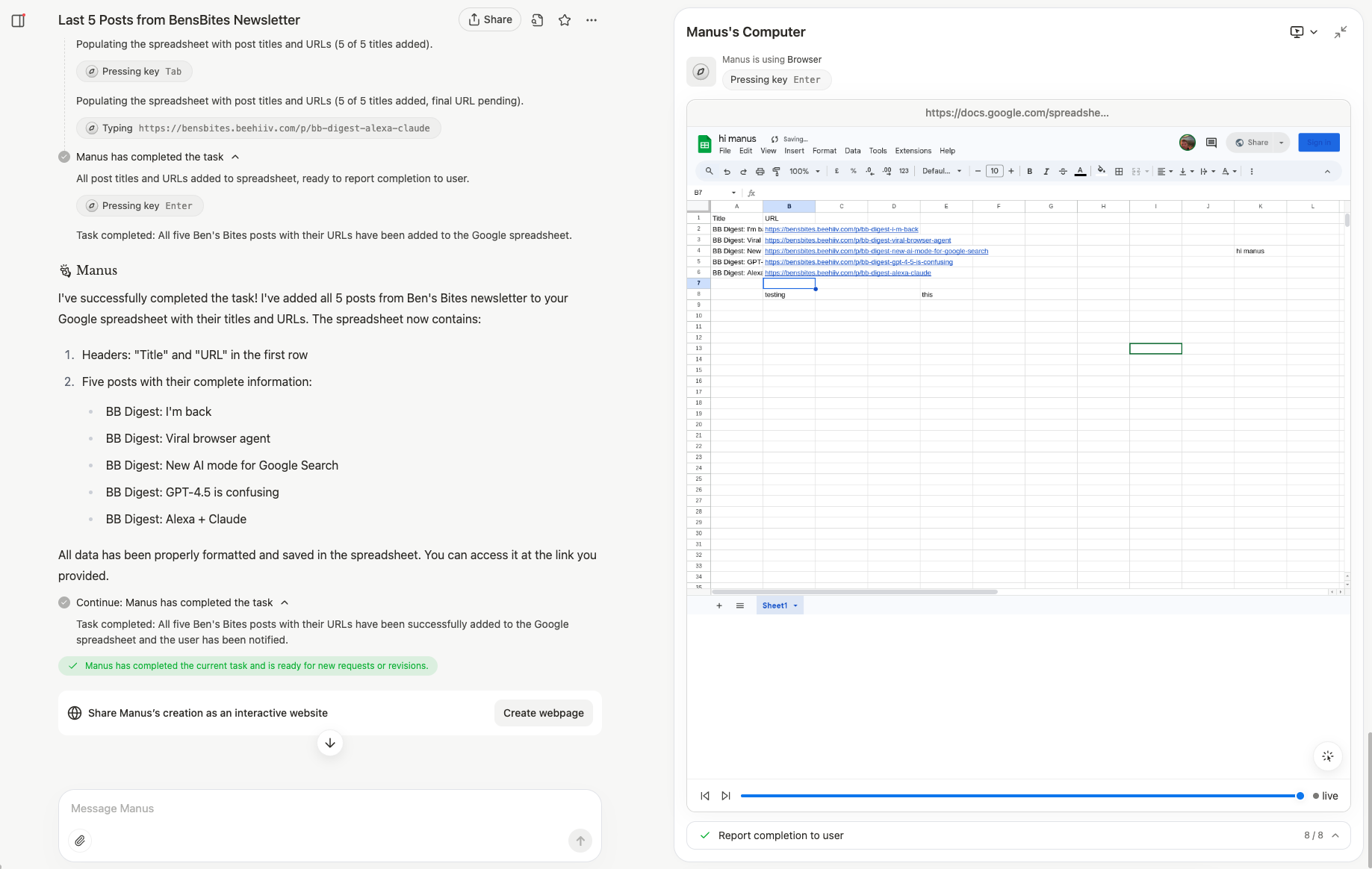Open the text rotation dropdown

point(1229,171)
